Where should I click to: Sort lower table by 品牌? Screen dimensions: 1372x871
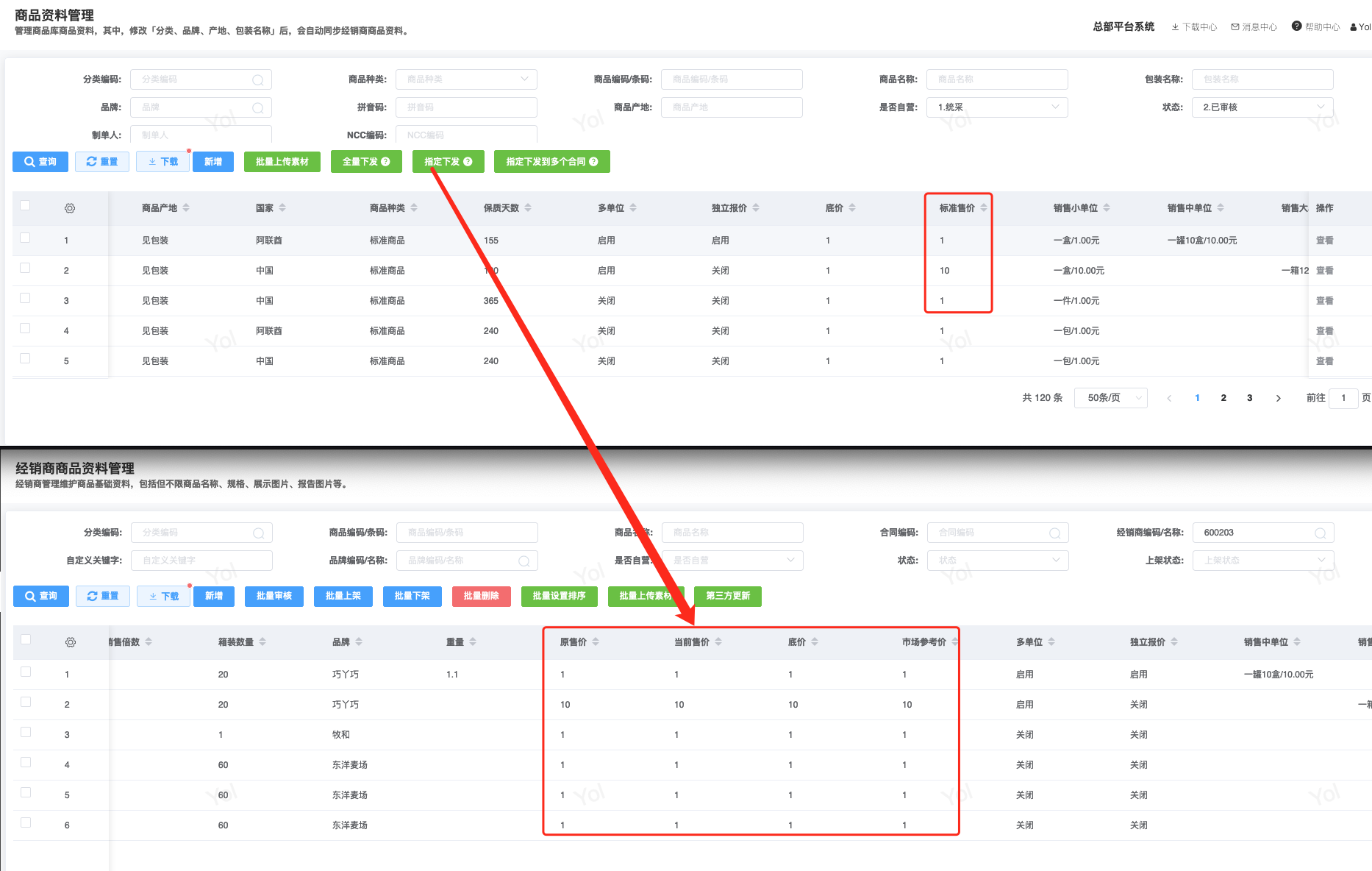pyautogui.click(x=359, y=642)
